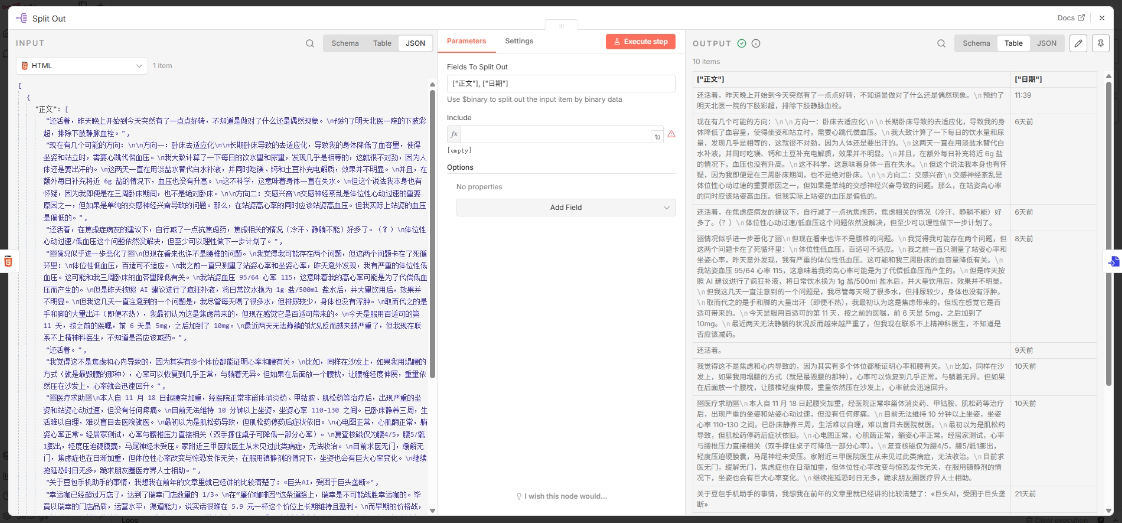Switch input view to Table
The height and width of the screenshot is (523, 1122).
[x=382, y=44]
